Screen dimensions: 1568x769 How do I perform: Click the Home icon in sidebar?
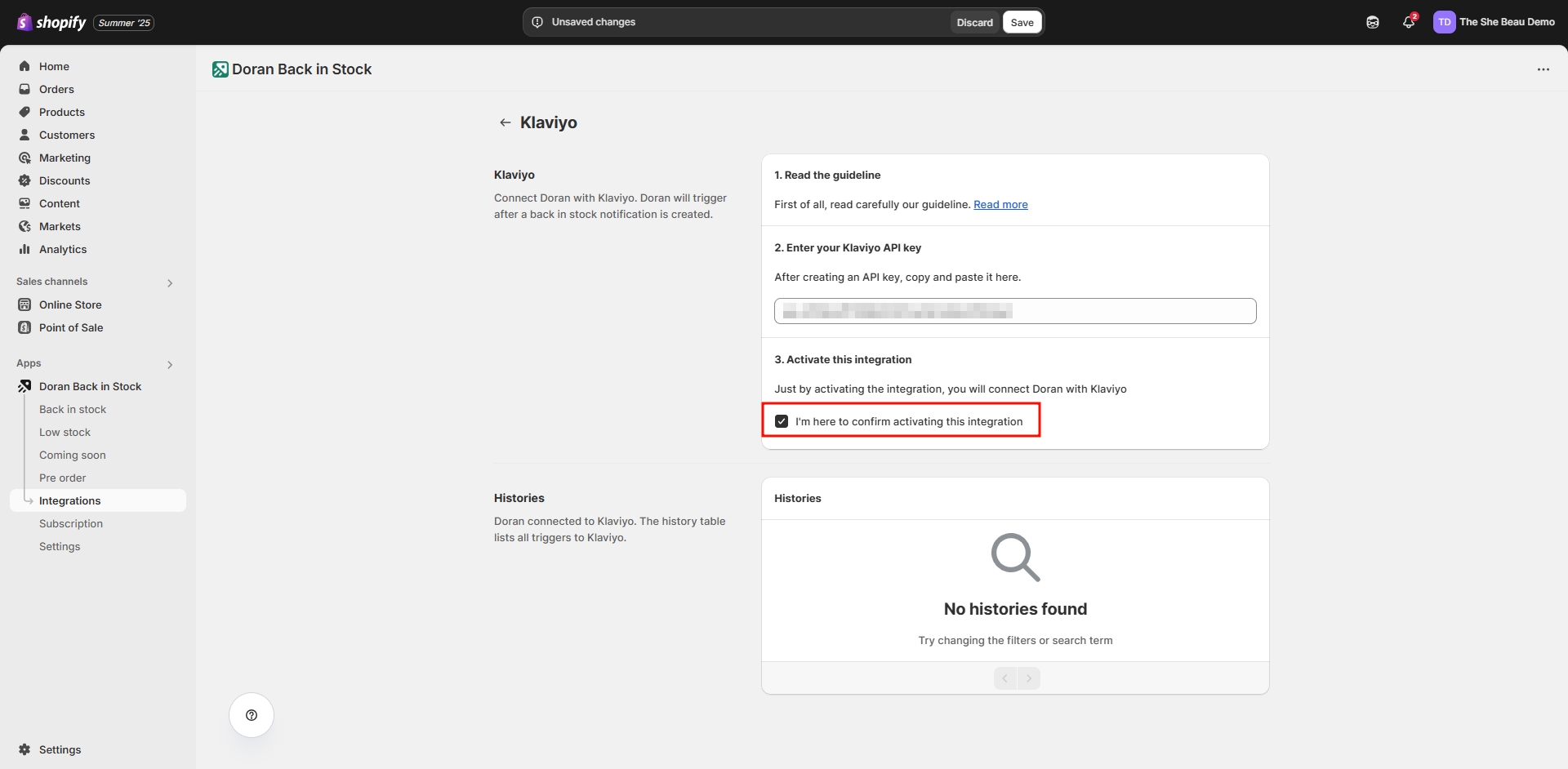[24, 66]
